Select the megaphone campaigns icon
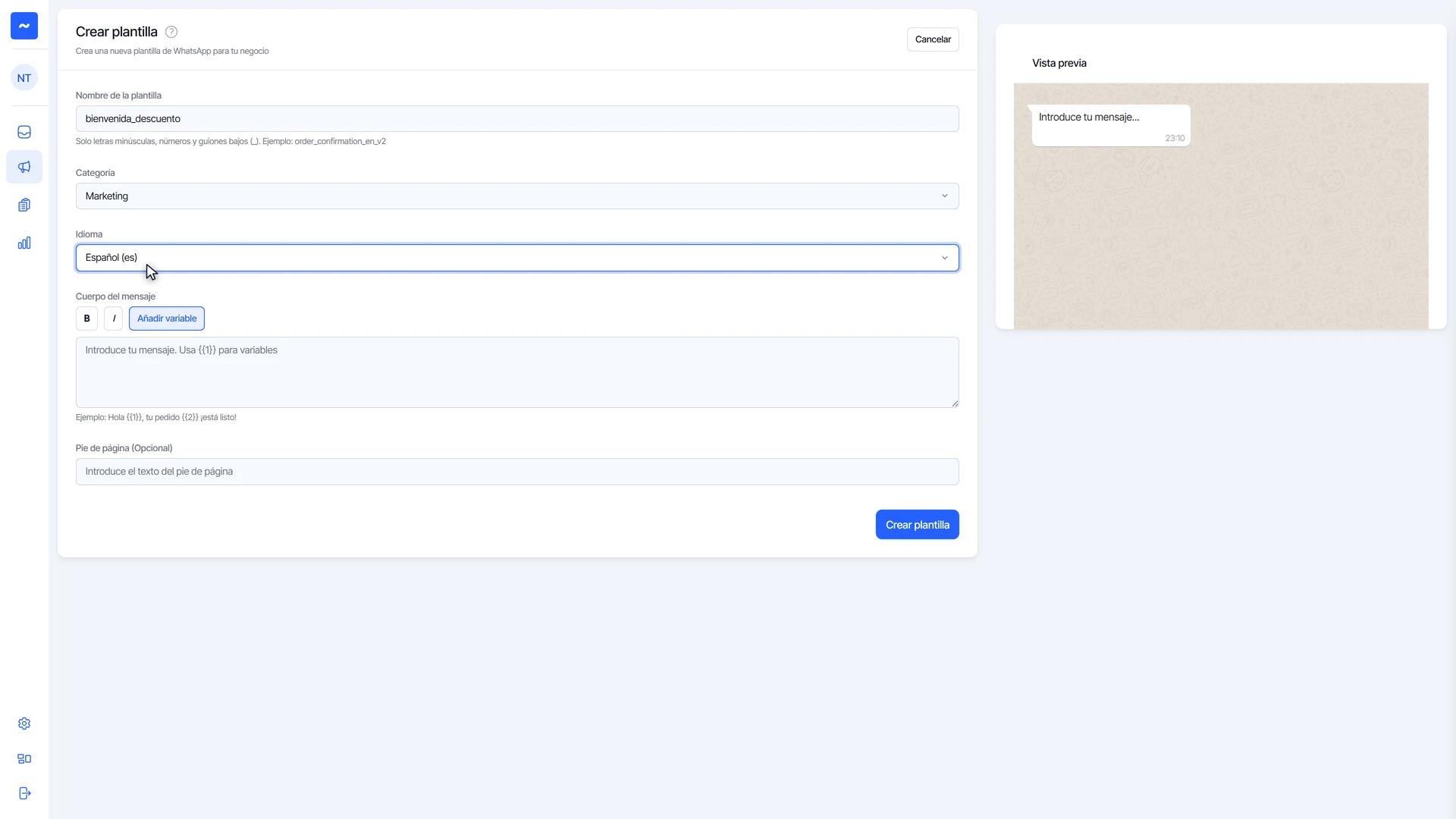The image size is (1456, 819). pos(24,167)
